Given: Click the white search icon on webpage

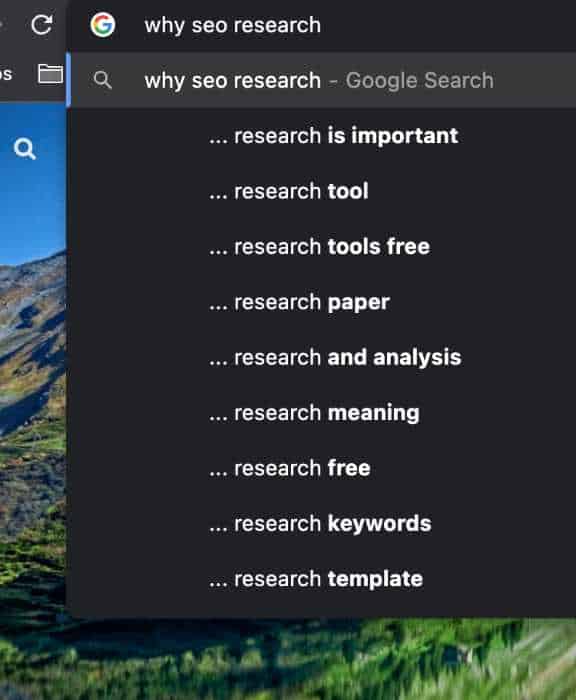Looking at the screenshot, I should pos(25,149).
